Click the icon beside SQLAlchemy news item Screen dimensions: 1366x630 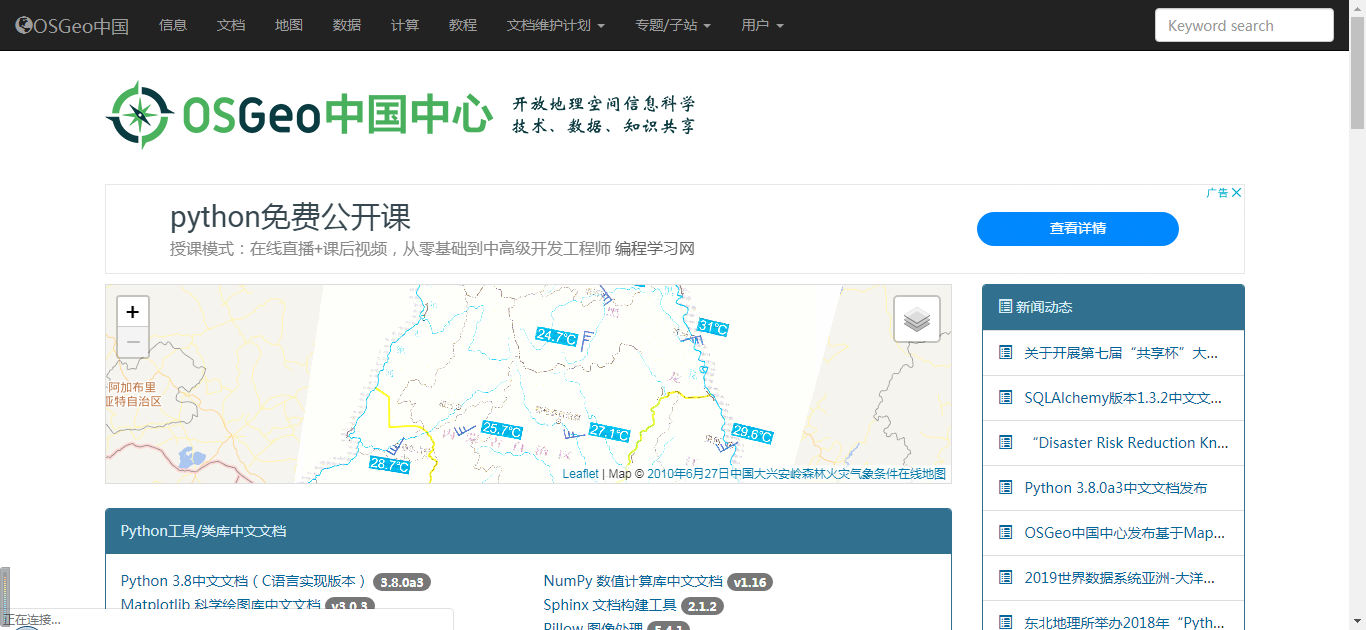click(1006, 397)
